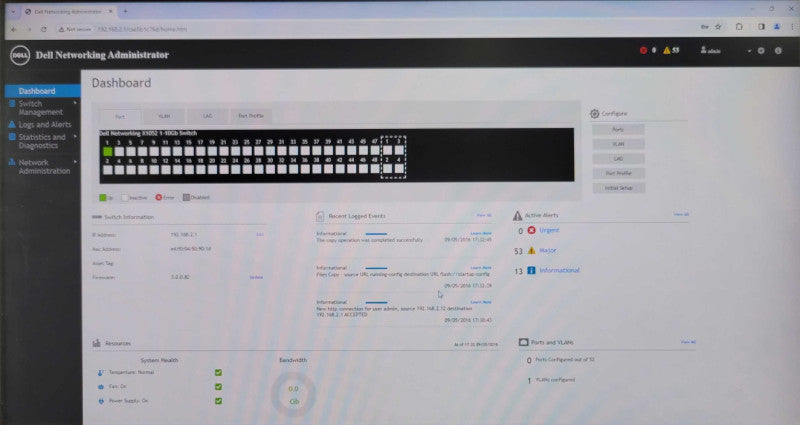Screen dimensions: 800x425
Task: Click View All for Active Alerts
Action: pyautogui.click(x=681, y=214)
